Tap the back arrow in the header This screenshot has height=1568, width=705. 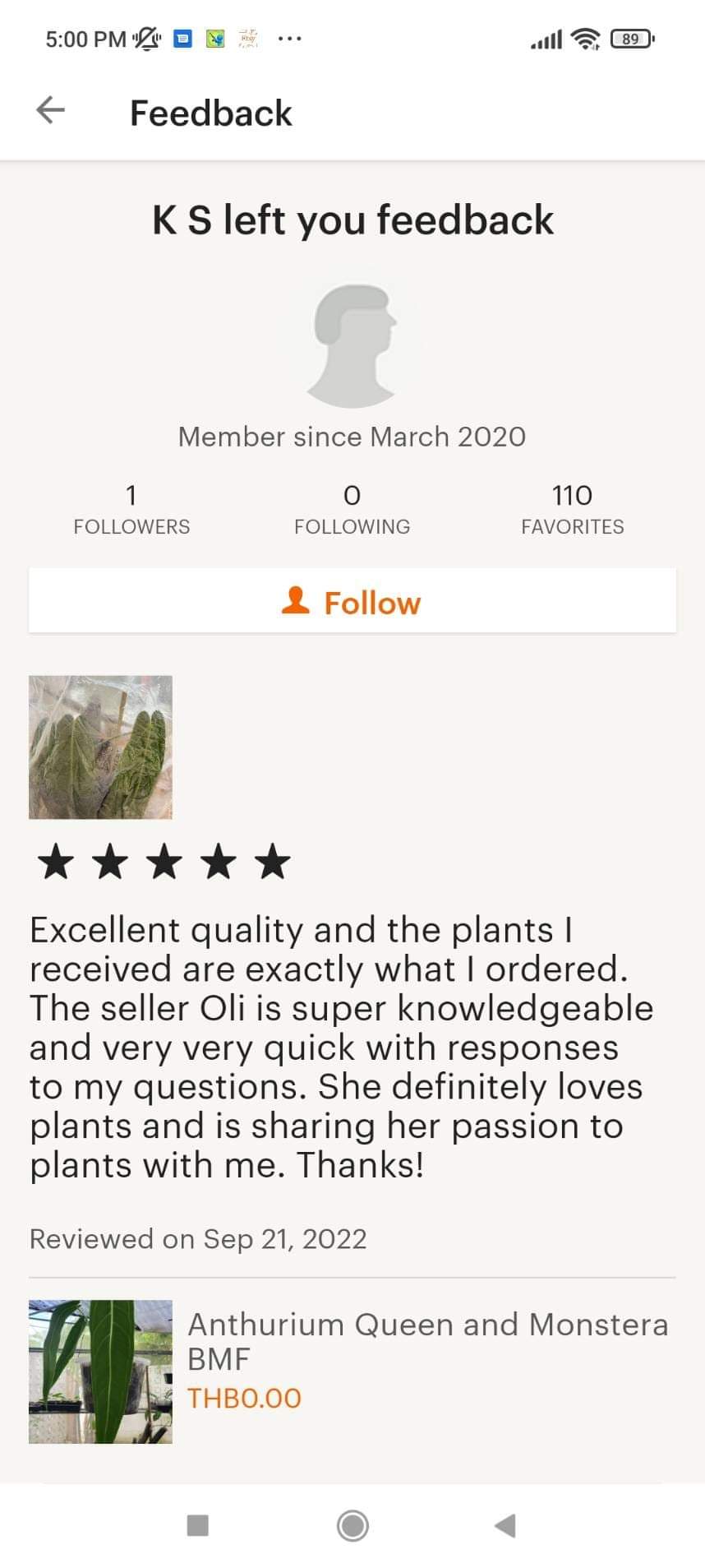coord(51,110)
